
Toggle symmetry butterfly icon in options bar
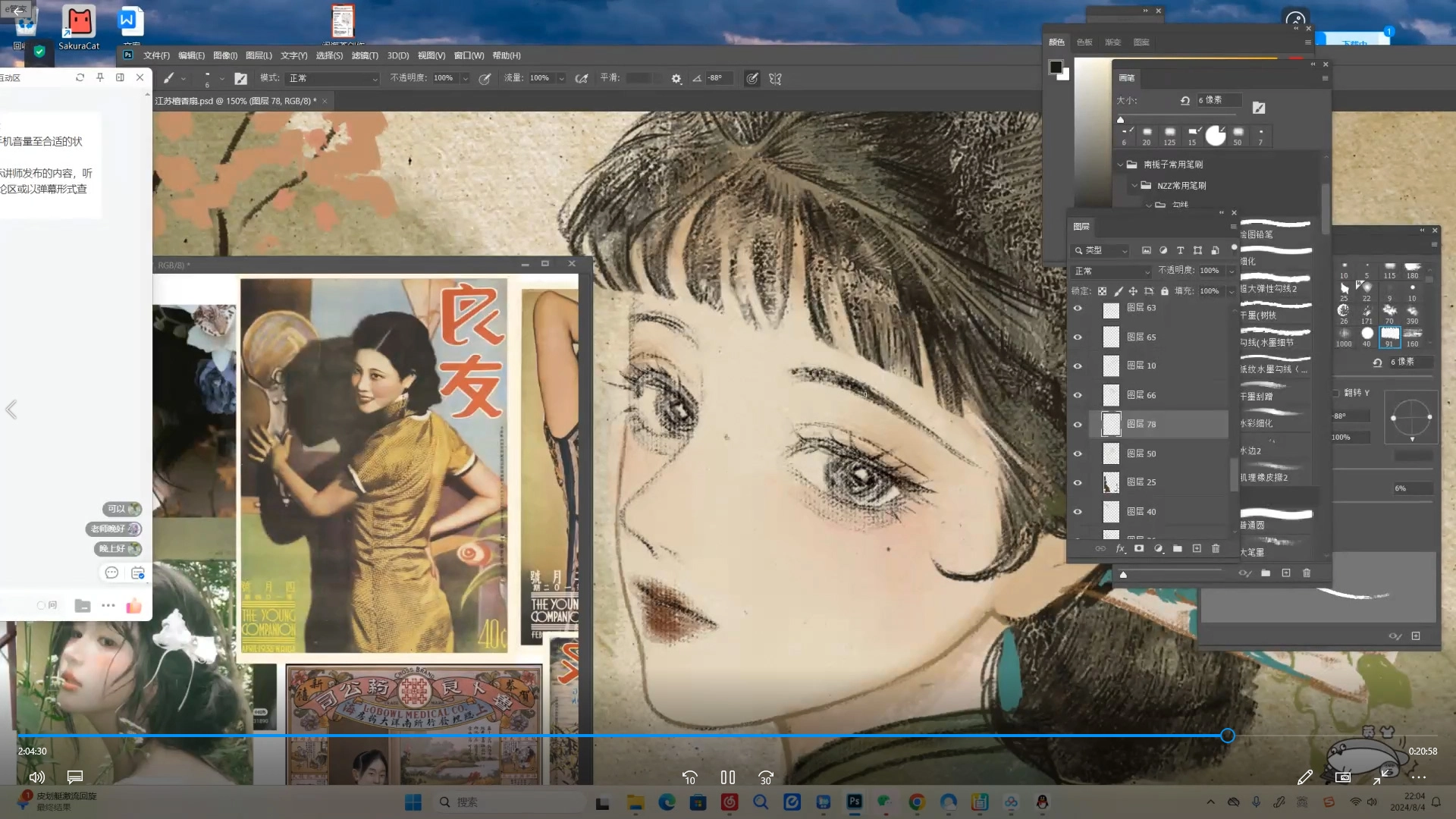[775, 78]
